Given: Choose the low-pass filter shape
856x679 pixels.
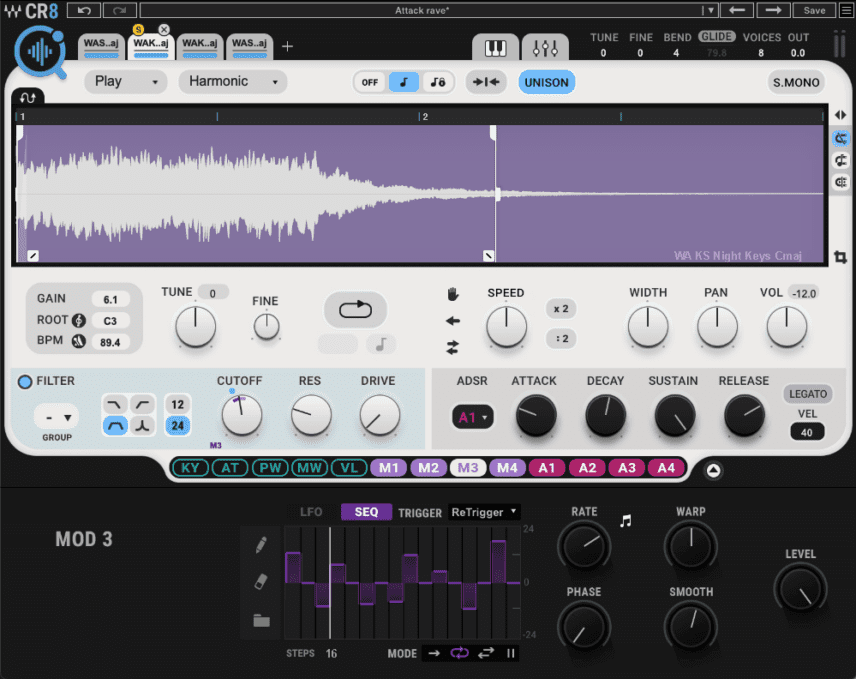Looking at the screenshot, I should coord(115,404).
